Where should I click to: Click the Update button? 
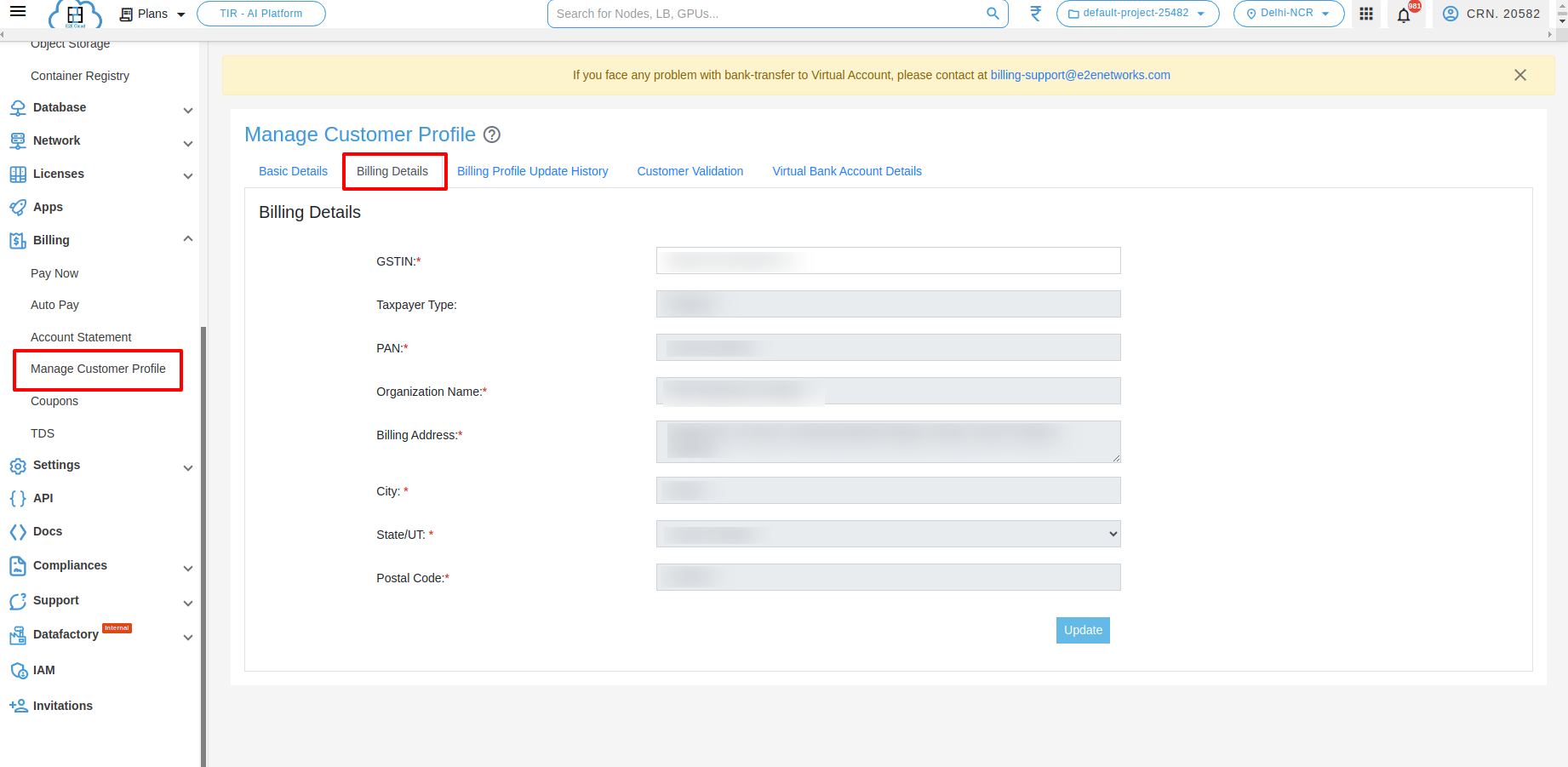pos(1083,630)
